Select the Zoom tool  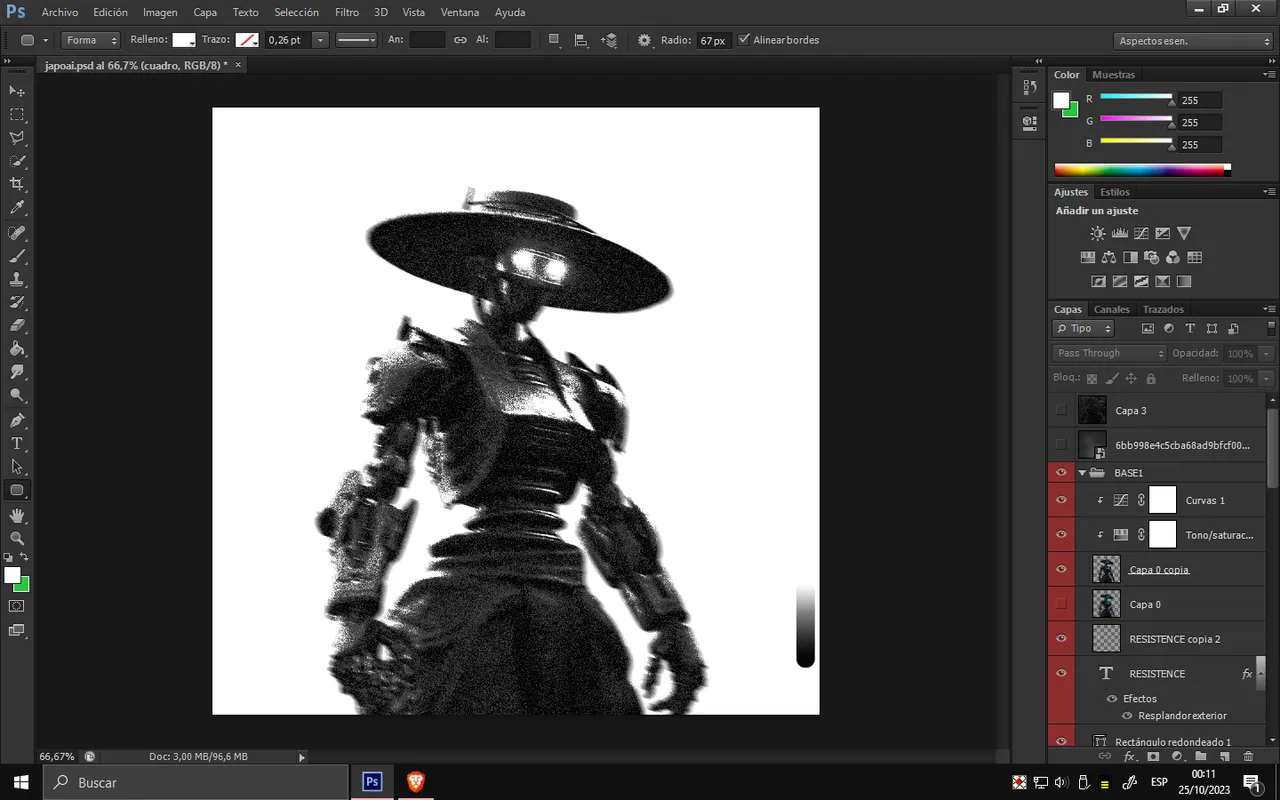click(17, 538)
